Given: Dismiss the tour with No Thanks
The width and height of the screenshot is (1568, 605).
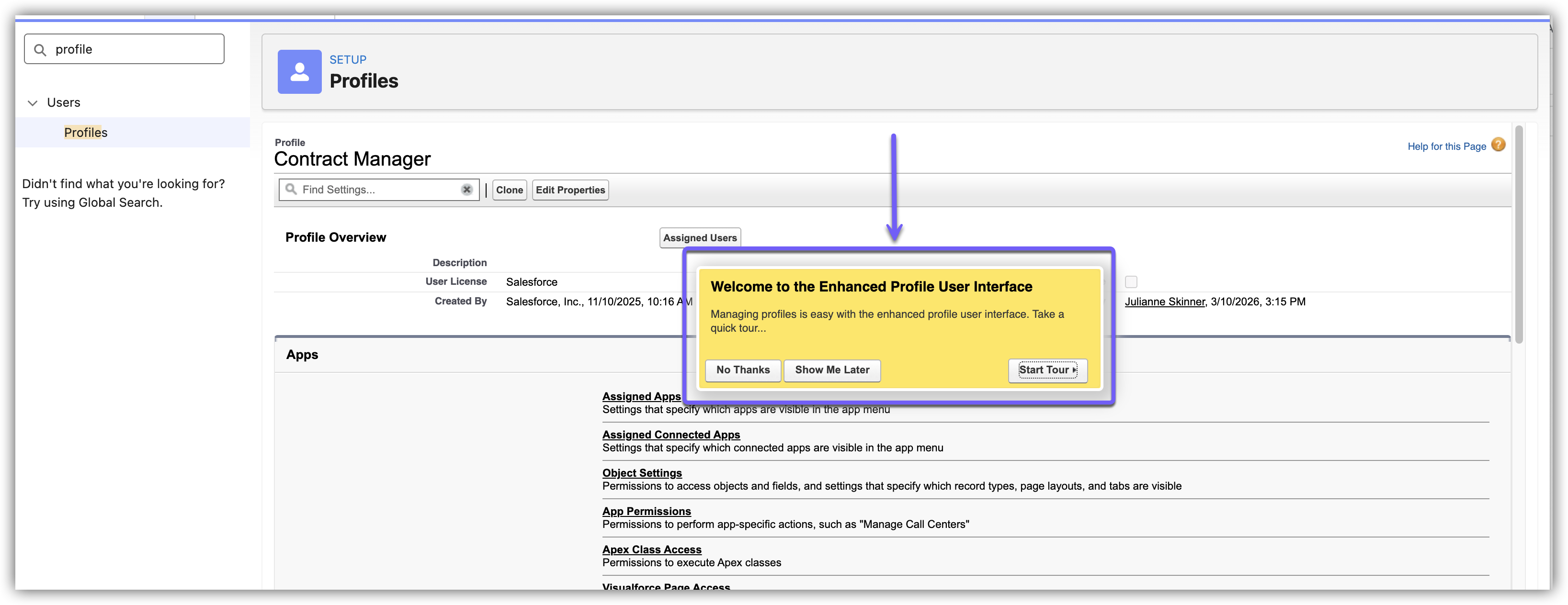Looking at the screenshot, I should (x=743, y=370).
